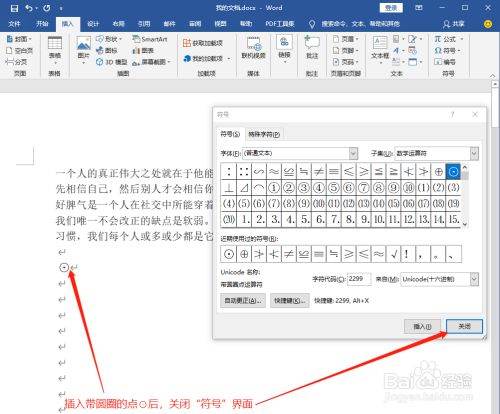
Task: Open the Page Number (页码) menu
Action: click(345, 62)
